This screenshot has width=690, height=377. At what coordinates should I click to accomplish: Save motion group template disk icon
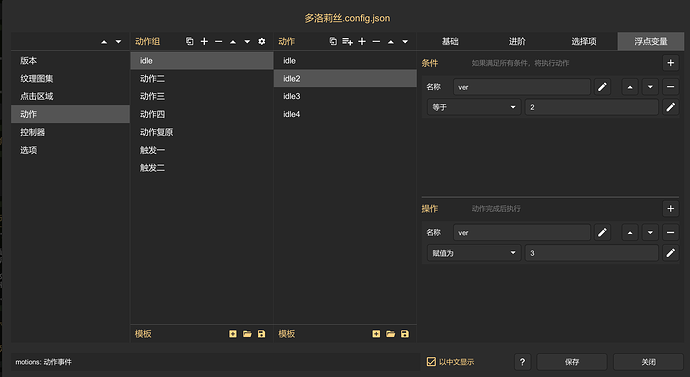(x=261, y=334)
